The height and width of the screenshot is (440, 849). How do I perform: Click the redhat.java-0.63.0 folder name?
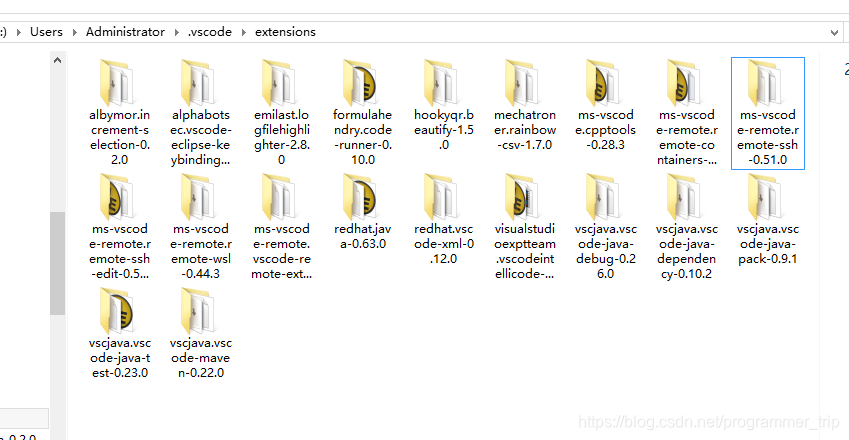click(x=362, y=237)
